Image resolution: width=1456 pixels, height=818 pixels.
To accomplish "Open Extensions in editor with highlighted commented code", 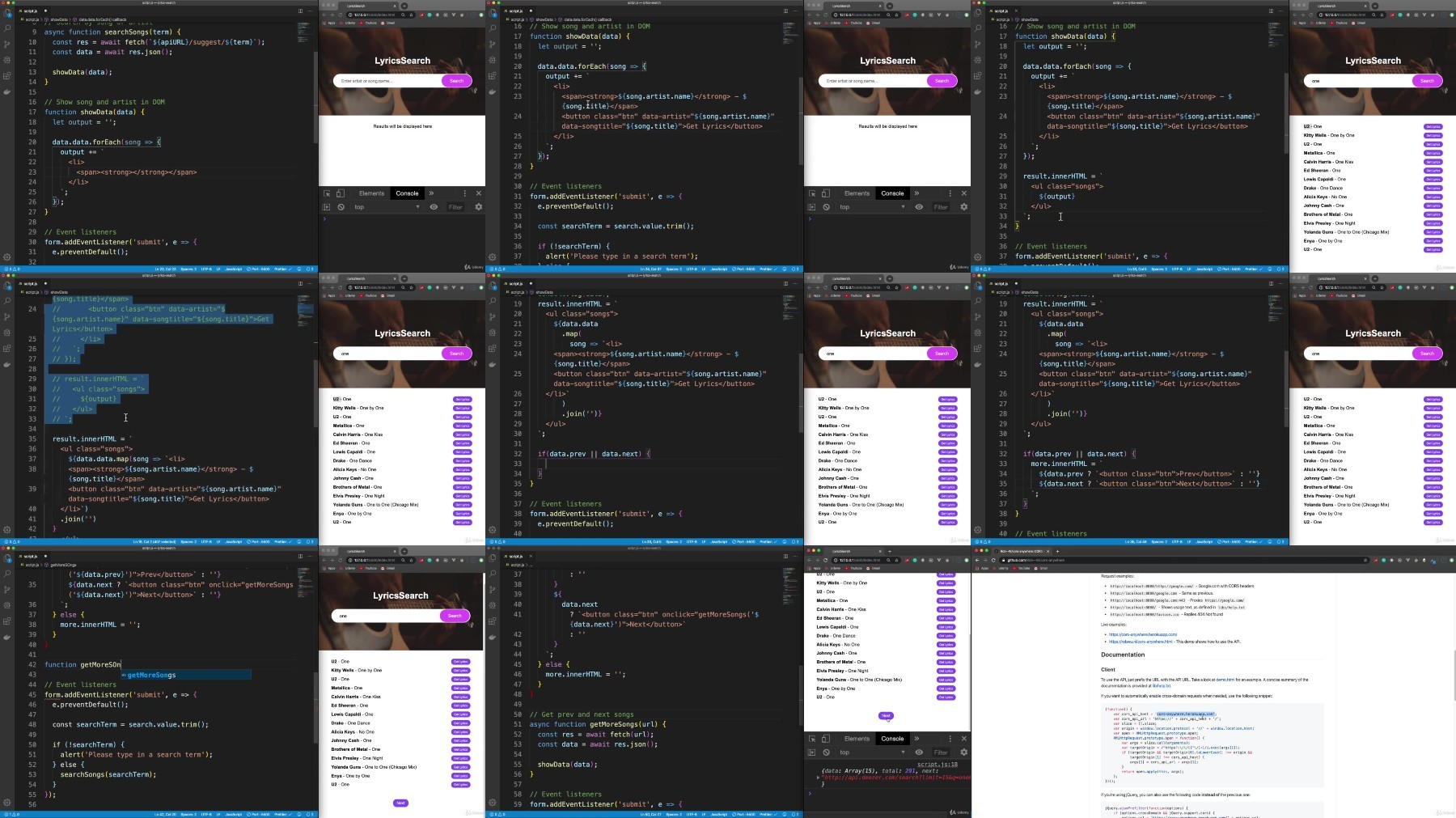I will click(x=6, y=348).
